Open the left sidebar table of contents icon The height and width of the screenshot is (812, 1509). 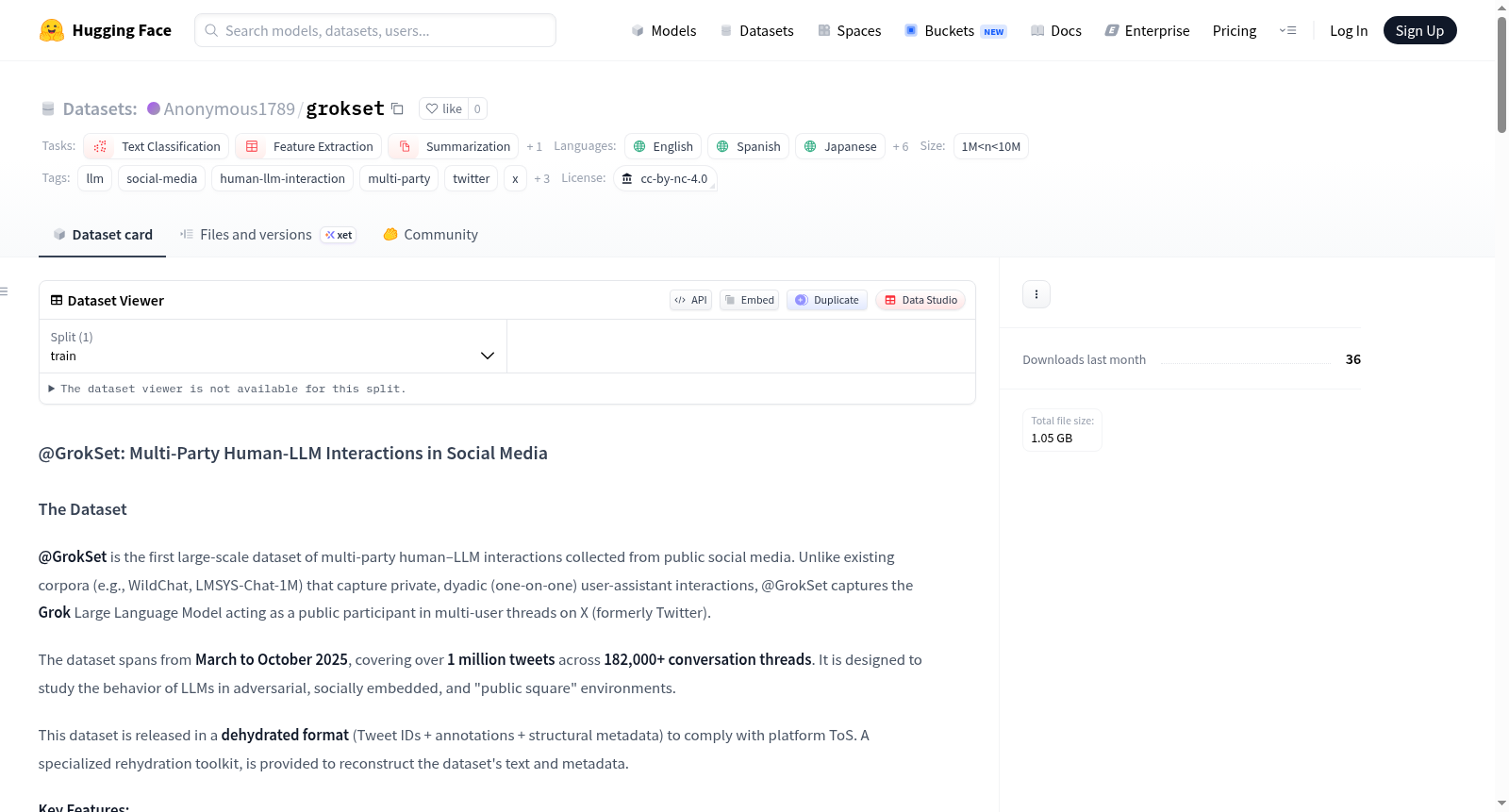click(x=4, y=291)
